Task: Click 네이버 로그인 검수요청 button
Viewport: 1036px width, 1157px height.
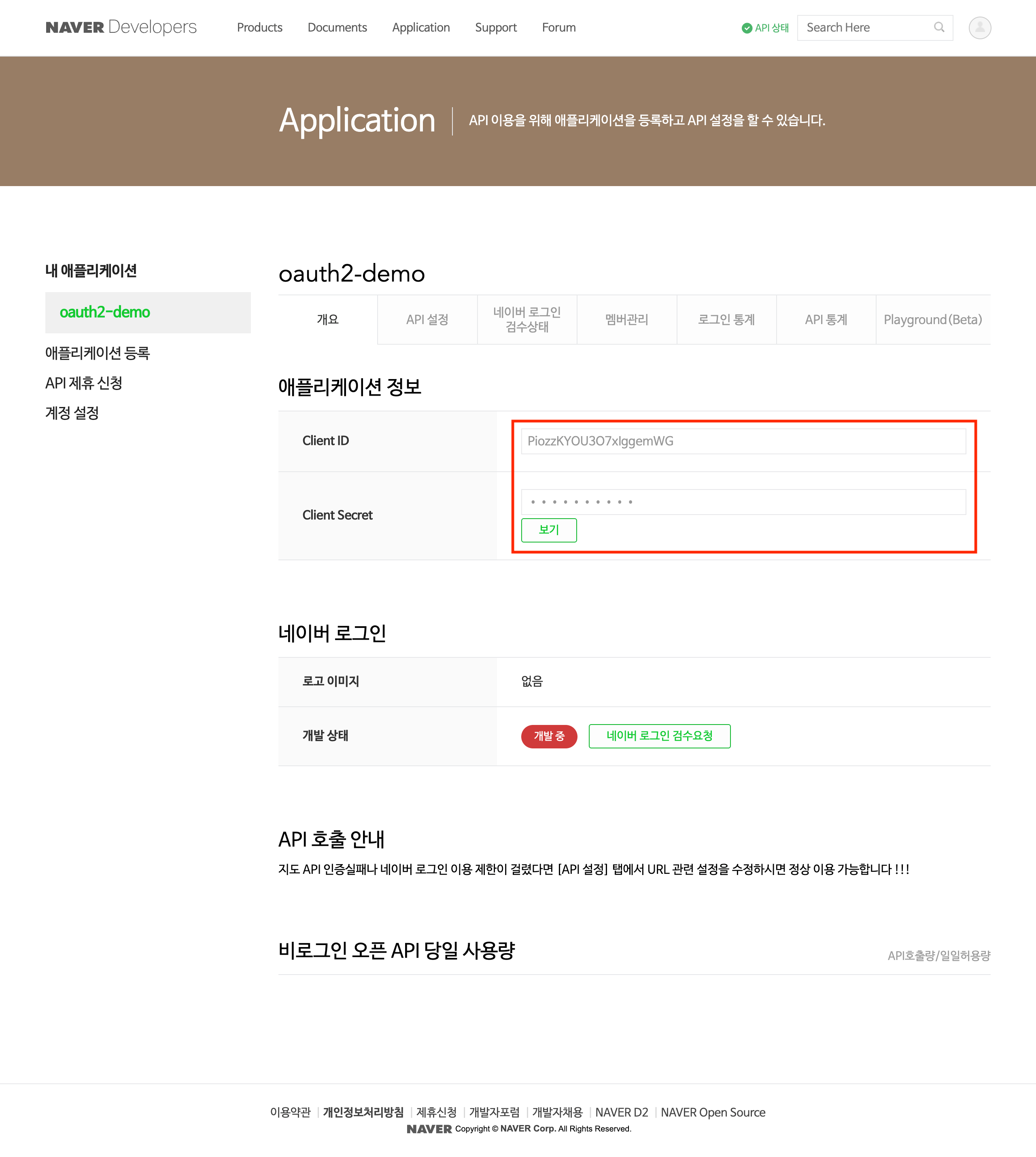Action: click(659, 736)
